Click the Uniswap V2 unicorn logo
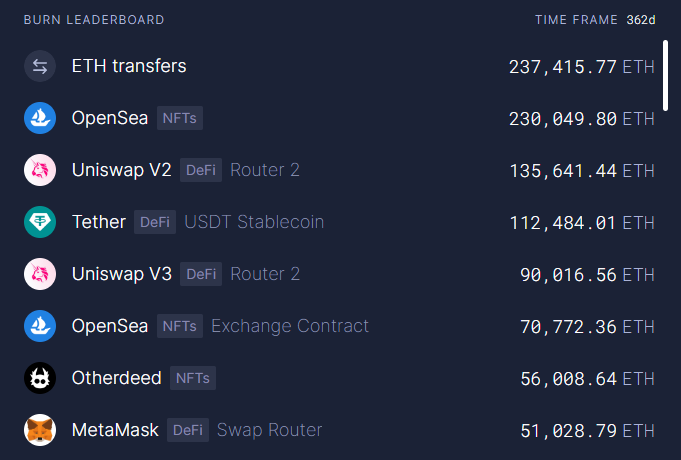681x460 pixels. pyautogui.click(x=40, y=170)
